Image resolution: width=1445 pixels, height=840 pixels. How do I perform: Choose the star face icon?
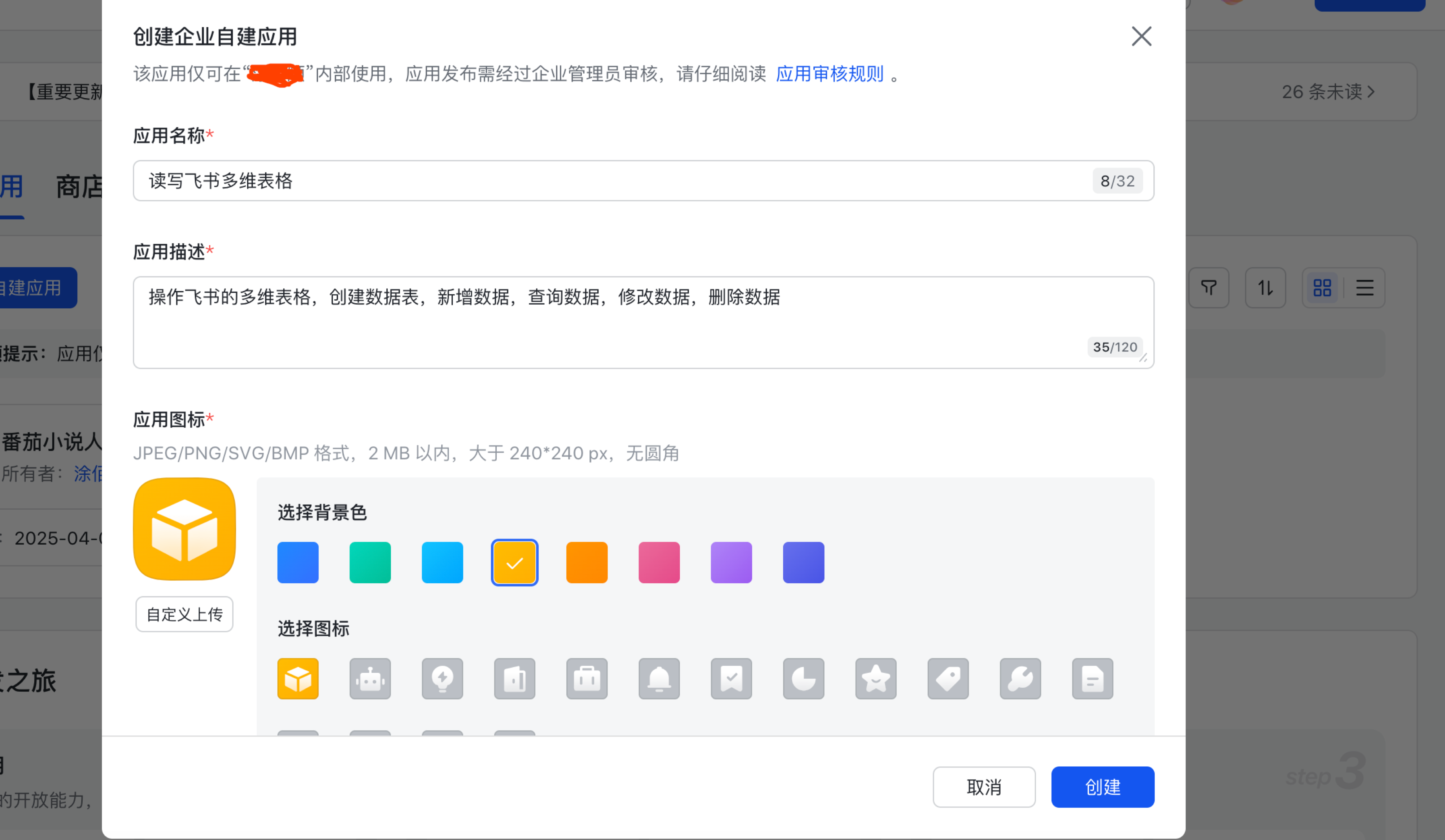tap(876, 678)
